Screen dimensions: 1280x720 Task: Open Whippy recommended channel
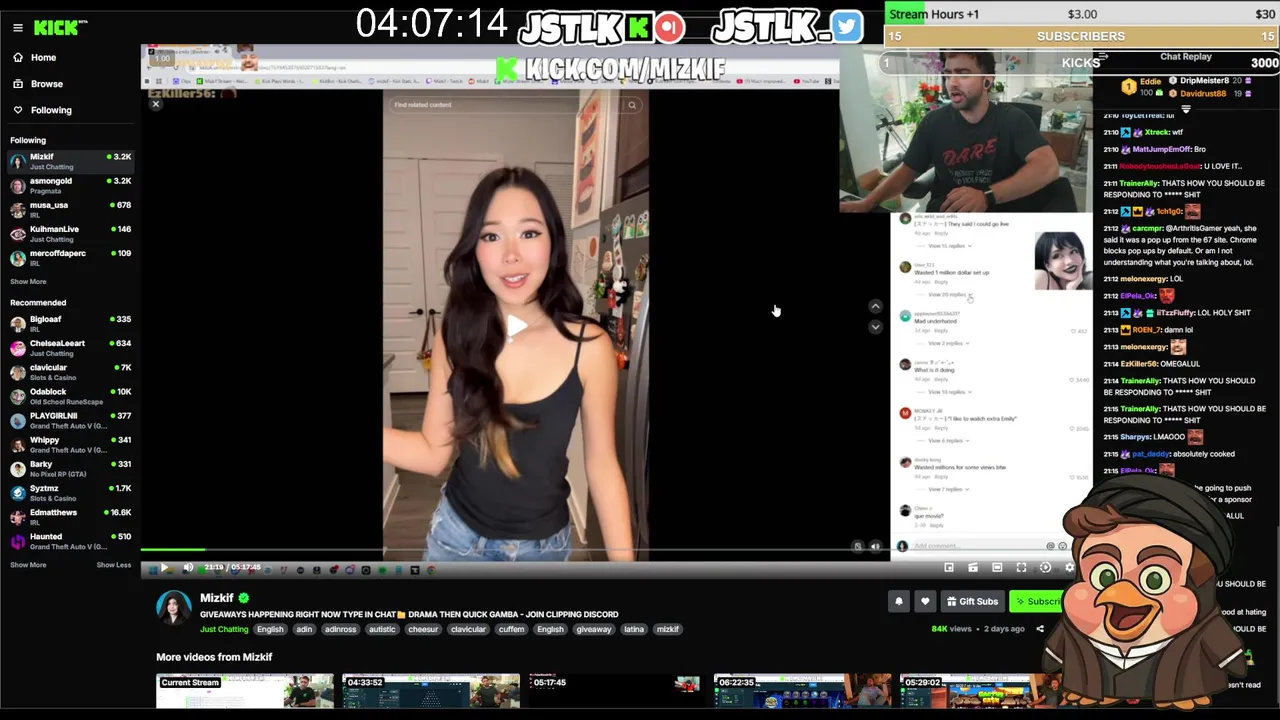(x=70, y=444)
